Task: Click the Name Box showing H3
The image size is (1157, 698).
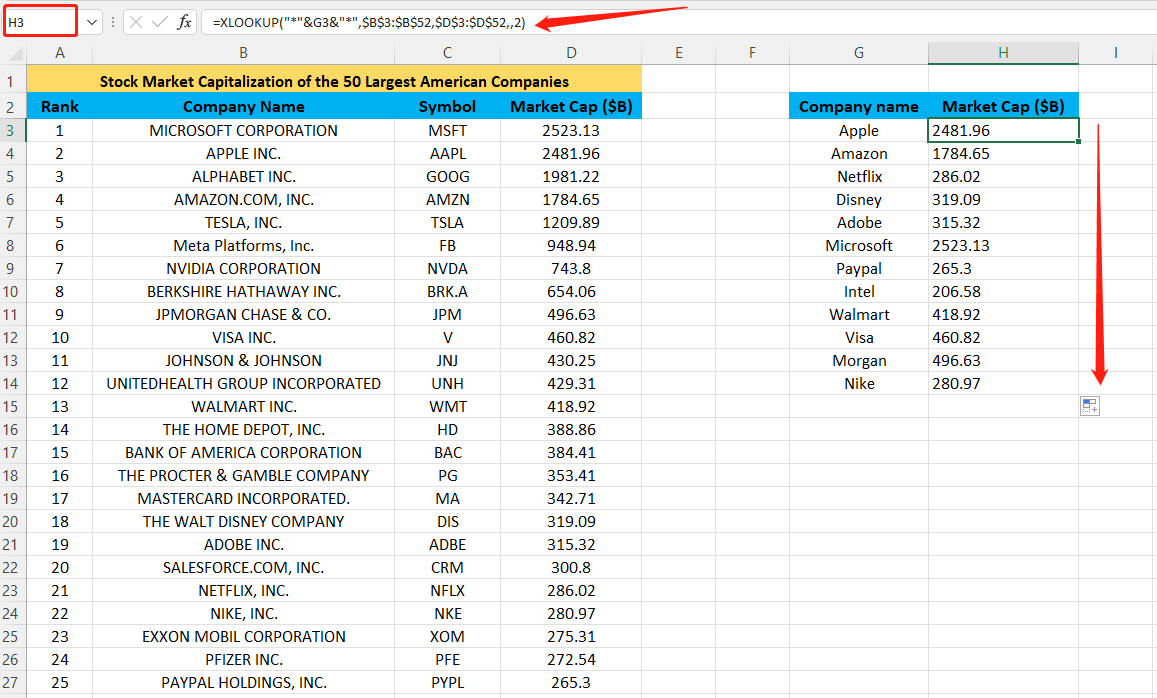Action: pyautogui.click(x=40, y=20)
